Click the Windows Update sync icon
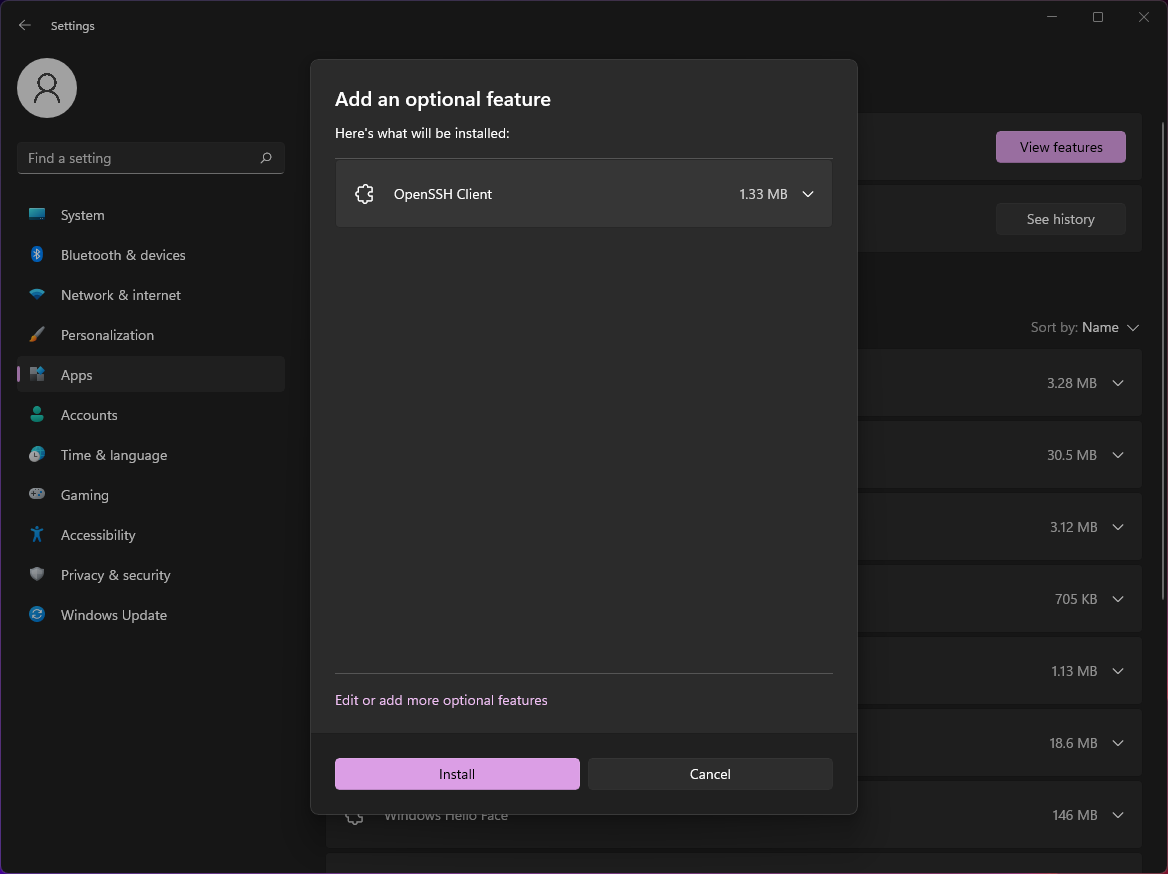The image size is (1168, 874). [x=36, y=615]
